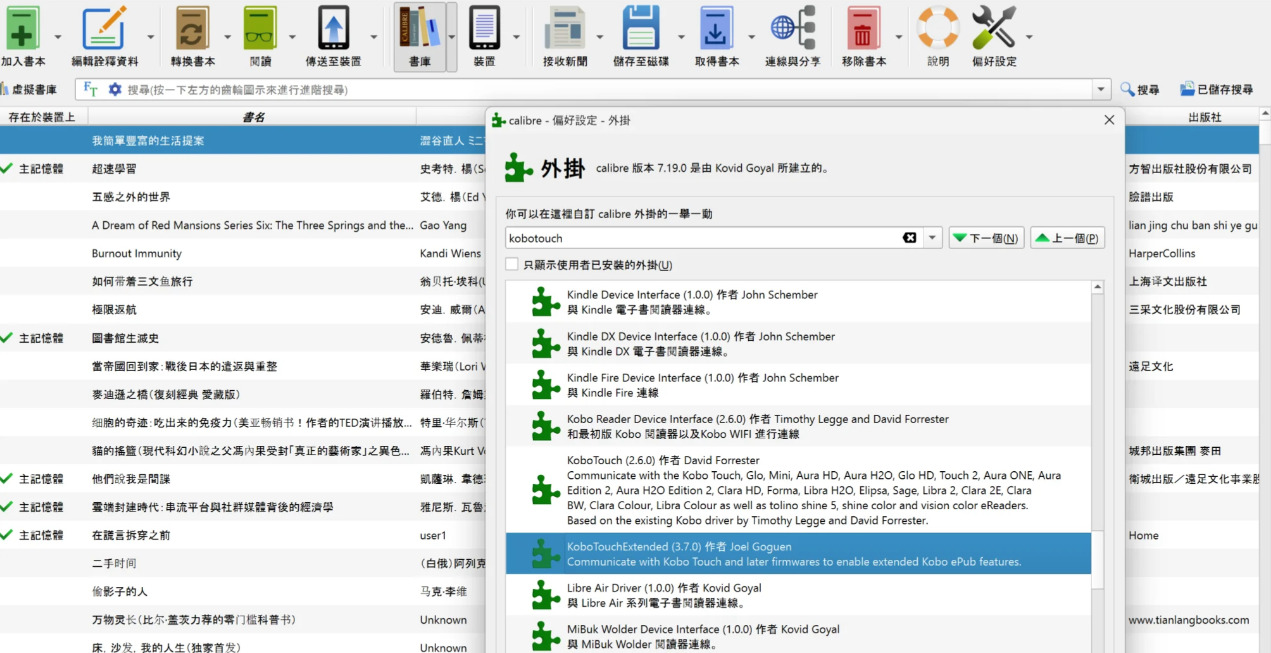This screenshot has height=653, width=1271.
Task: Click the 傳送至裝置 send to device icon
Action: pyautogui.click(x=333, y=28)
